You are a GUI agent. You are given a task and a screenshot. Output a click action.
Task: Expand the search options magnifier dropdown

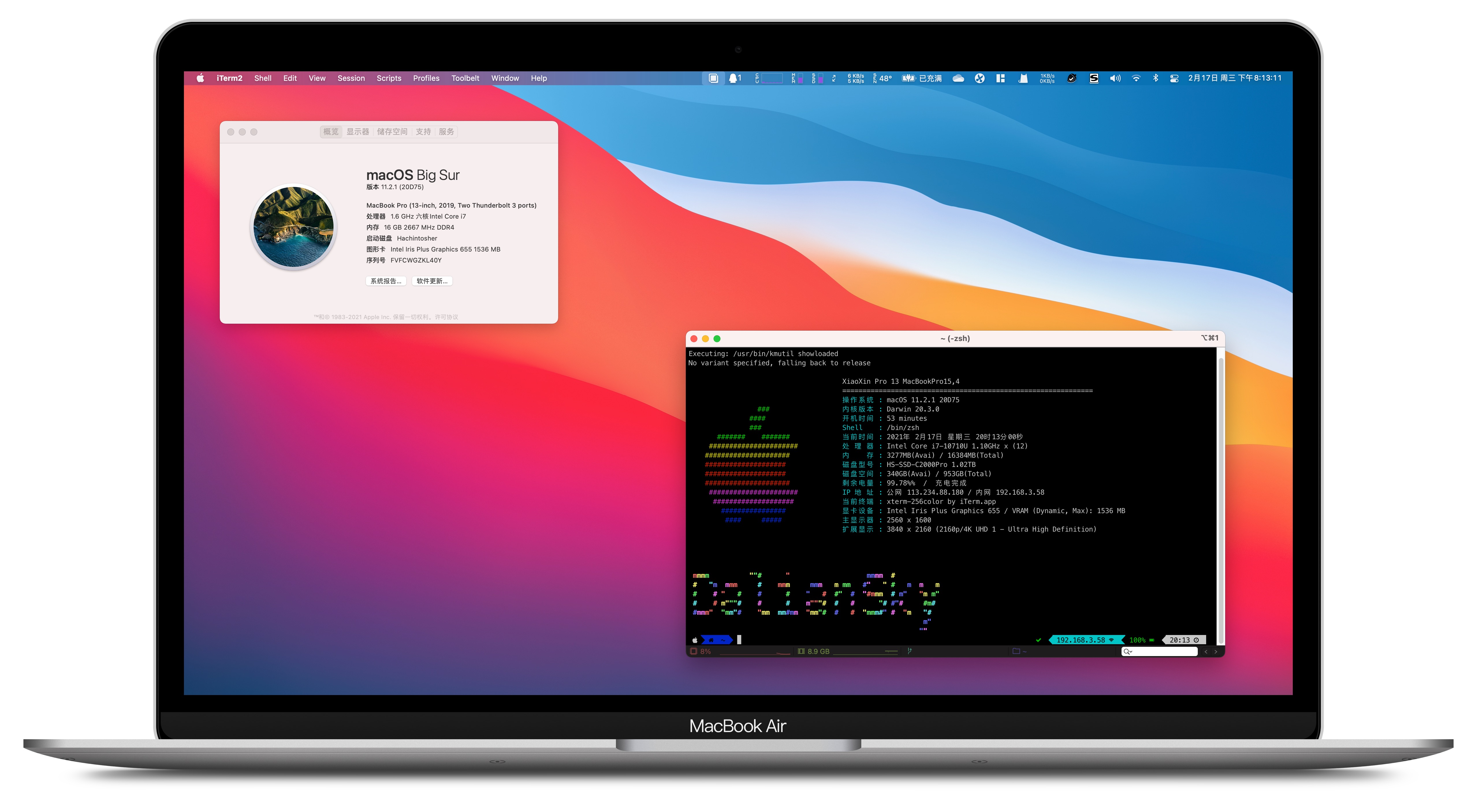[x=1128, y=651]
